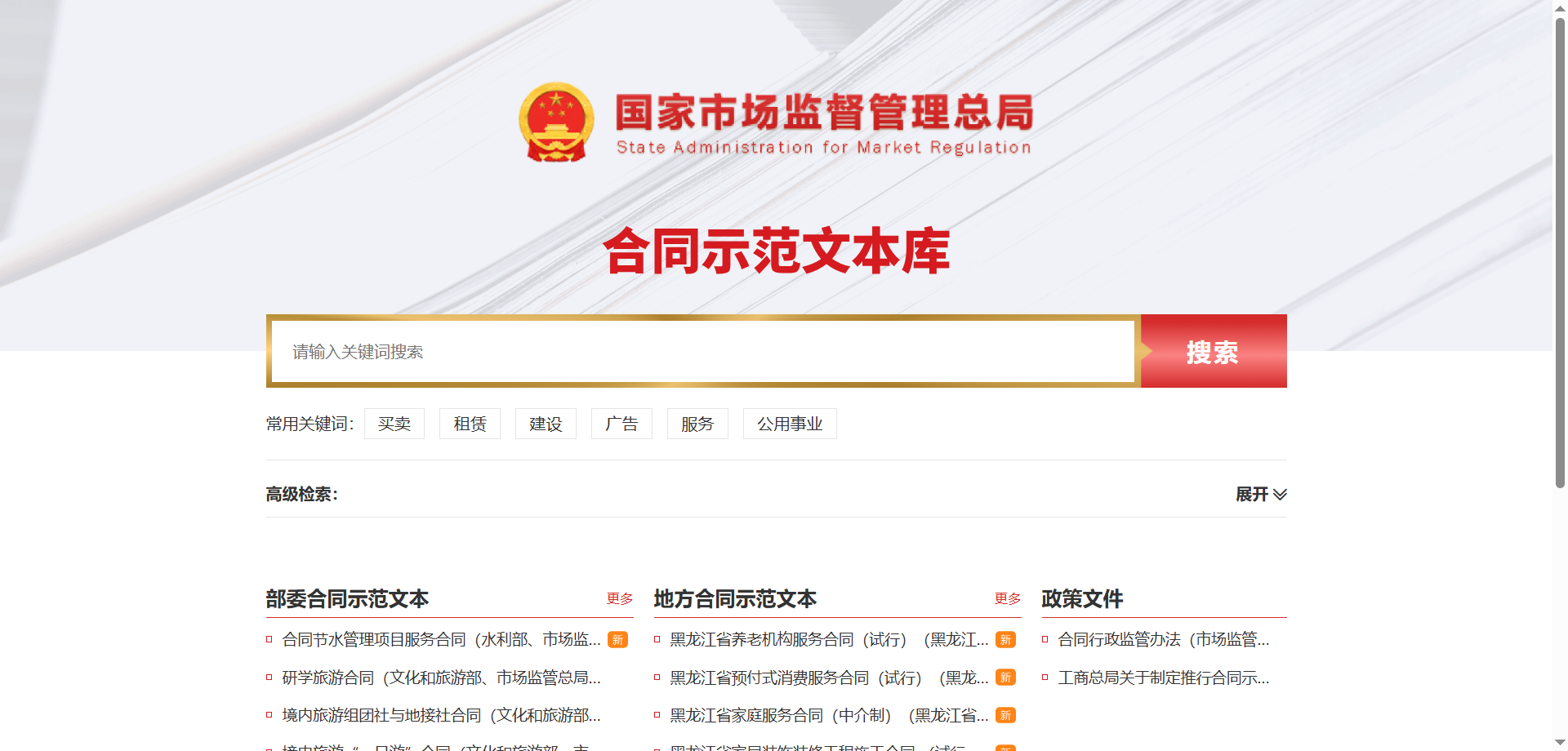Focus the 请输入关键词搜索 input field
The height and width of the screenshot is (751, 1568).
703,352
